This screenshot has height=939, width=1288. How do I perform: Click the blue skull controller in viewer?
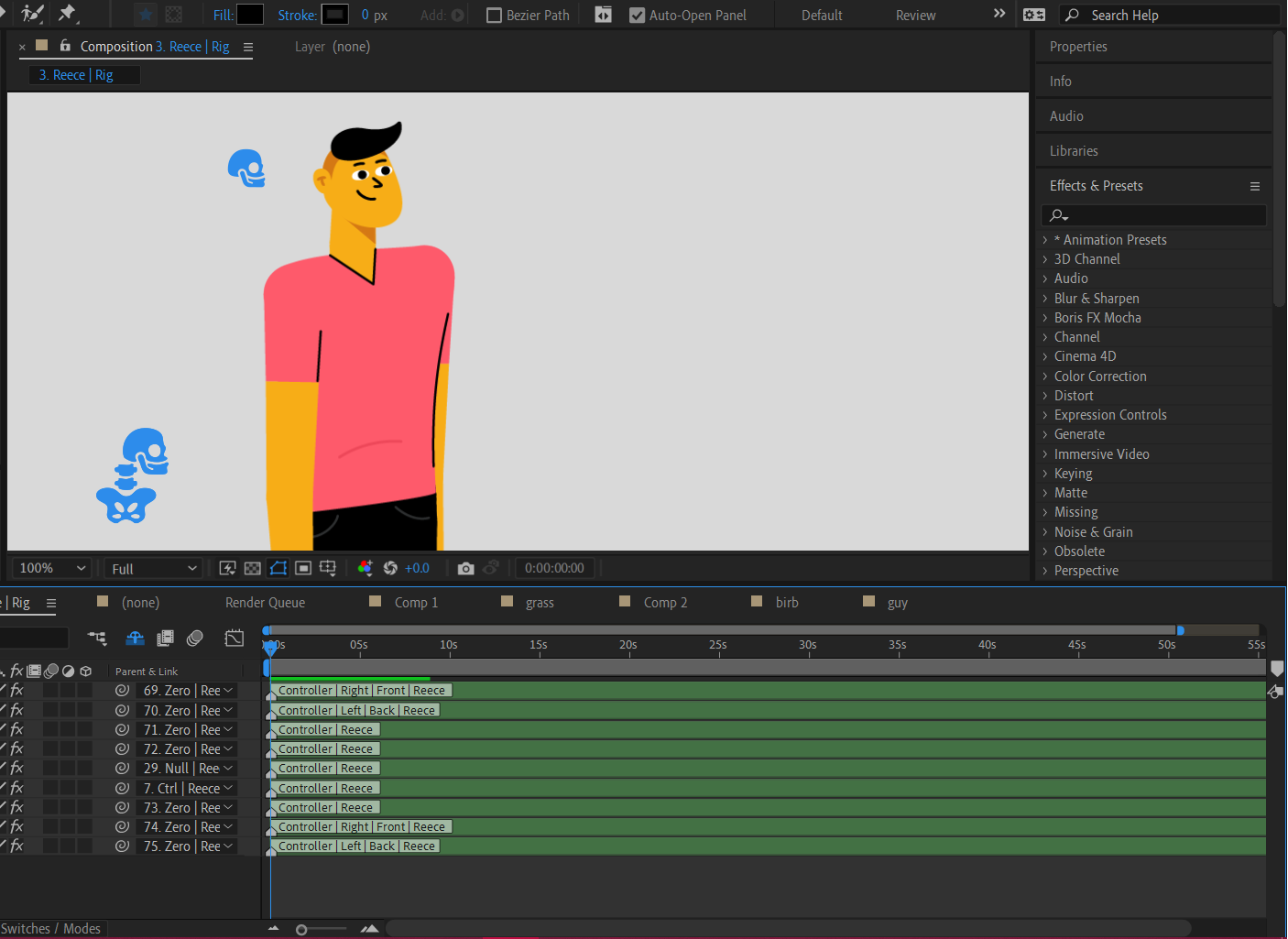pyautogui.click(x=246, y=169)
